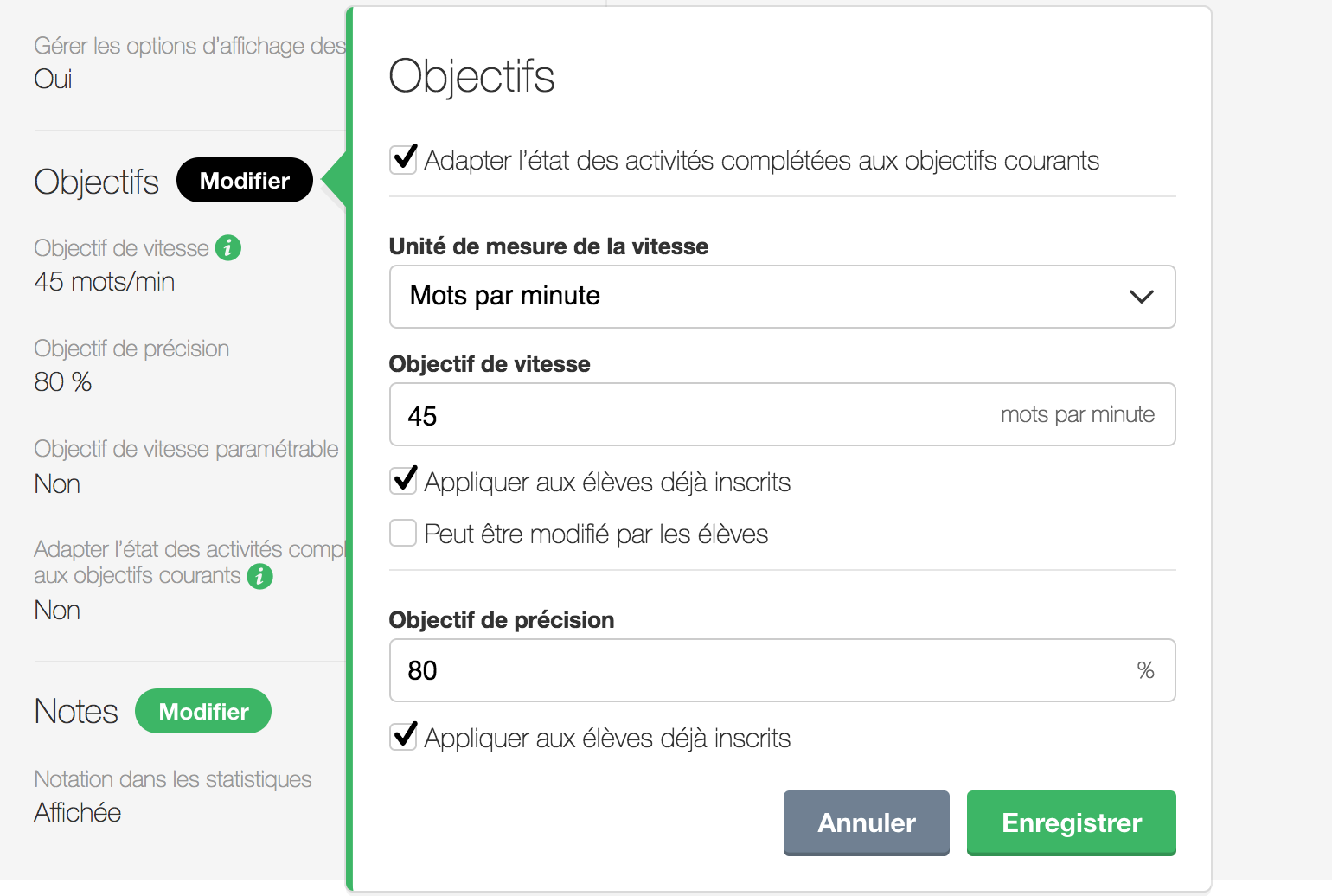Click the black Modifier button beside Objectifs
1332x896 pixels.
[x=245, y=181]
